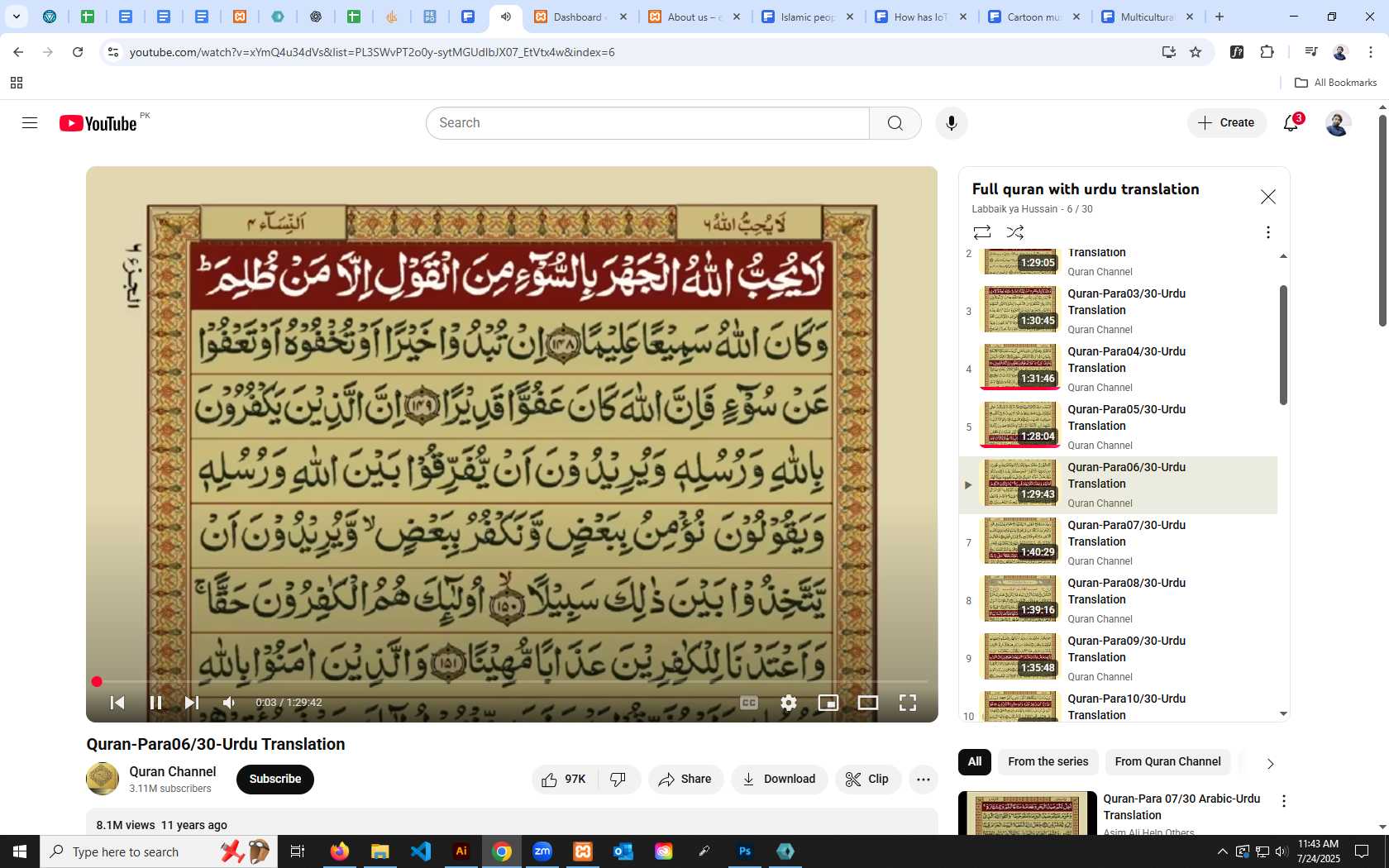
Task: Open Chrome extensions puzzle icon
Action: click(x=1267, y=52)
